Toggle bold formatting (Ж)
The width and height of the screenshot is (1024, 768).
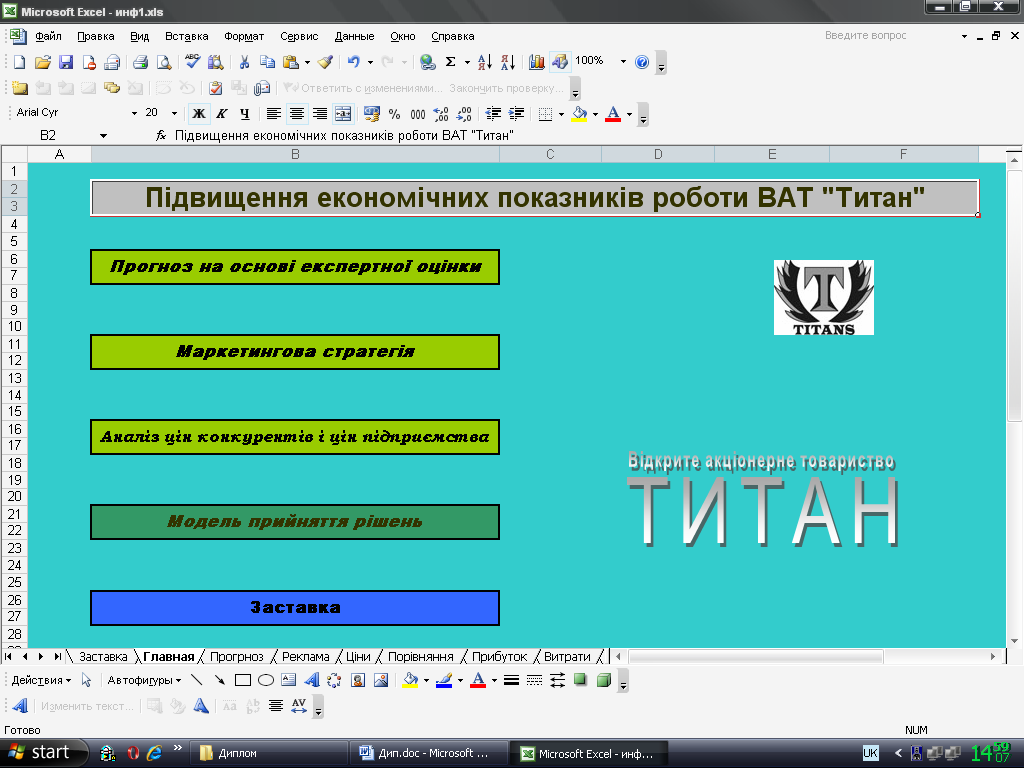click(x=199, y=114)
